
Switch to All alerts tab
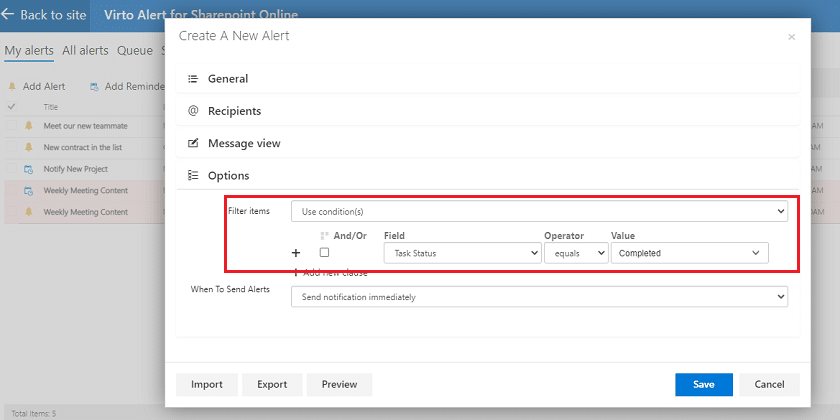point(85,51)
